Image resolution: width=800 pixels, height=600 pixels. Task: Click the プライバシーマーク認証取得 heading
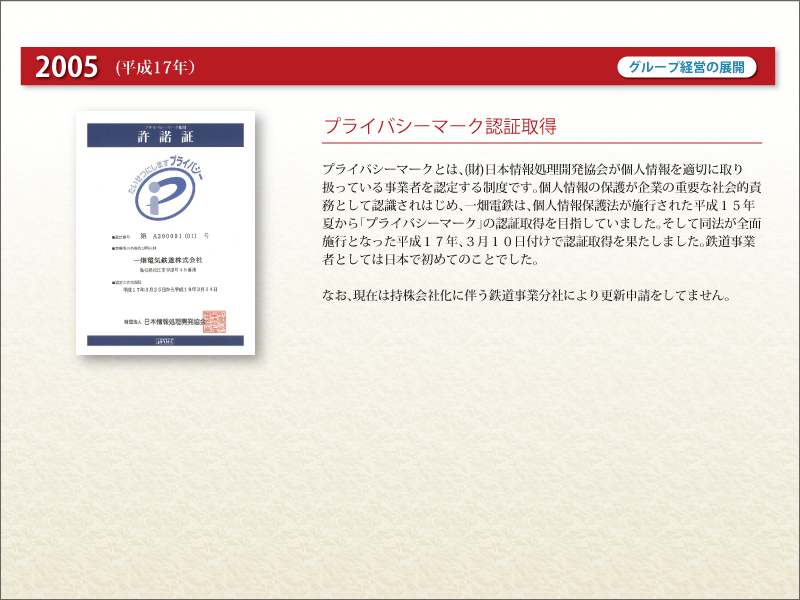439,127
